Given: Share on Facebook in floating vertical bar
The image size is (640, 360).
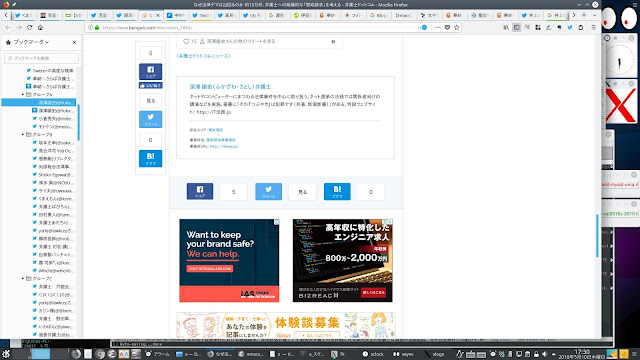Looking at the screenshot, I should click(x=150, y=71).
